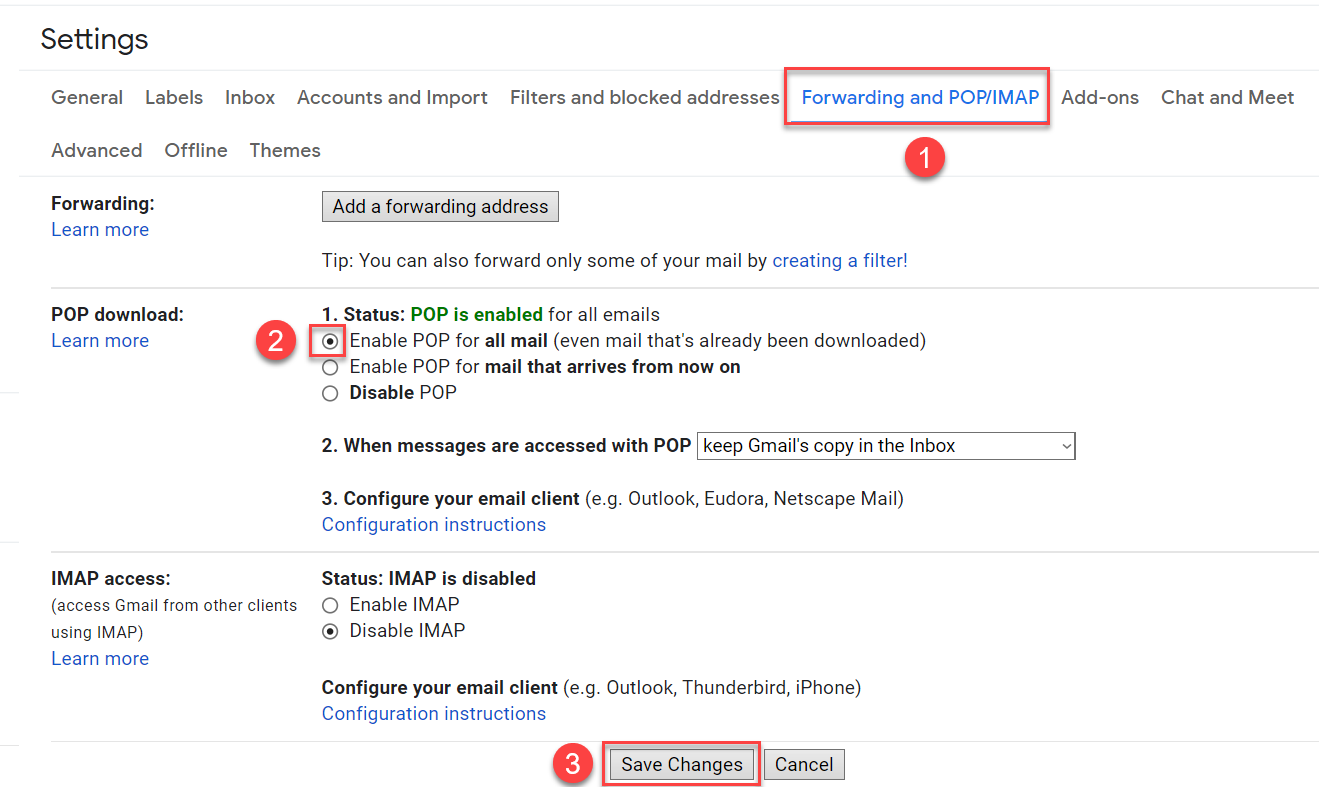Select the Disable POP option
Image resolution: width=1319 pixels, height=787 pixels.
(x=331, y=393)
